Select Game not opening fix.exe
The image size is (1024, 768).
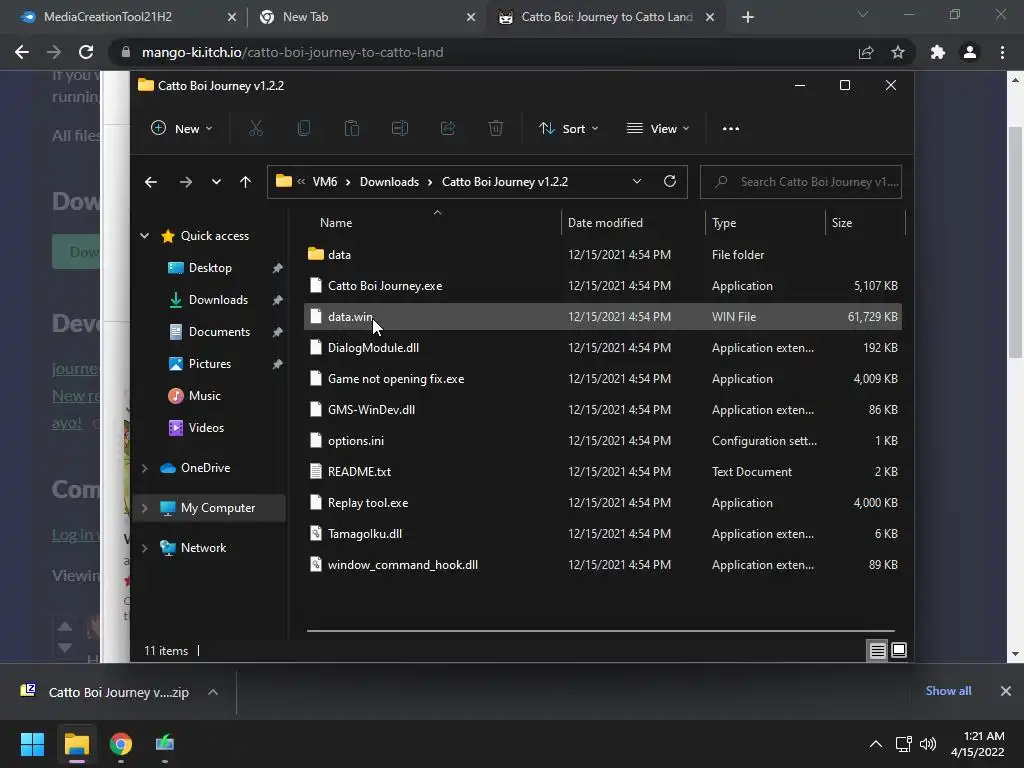click(603, 379)
